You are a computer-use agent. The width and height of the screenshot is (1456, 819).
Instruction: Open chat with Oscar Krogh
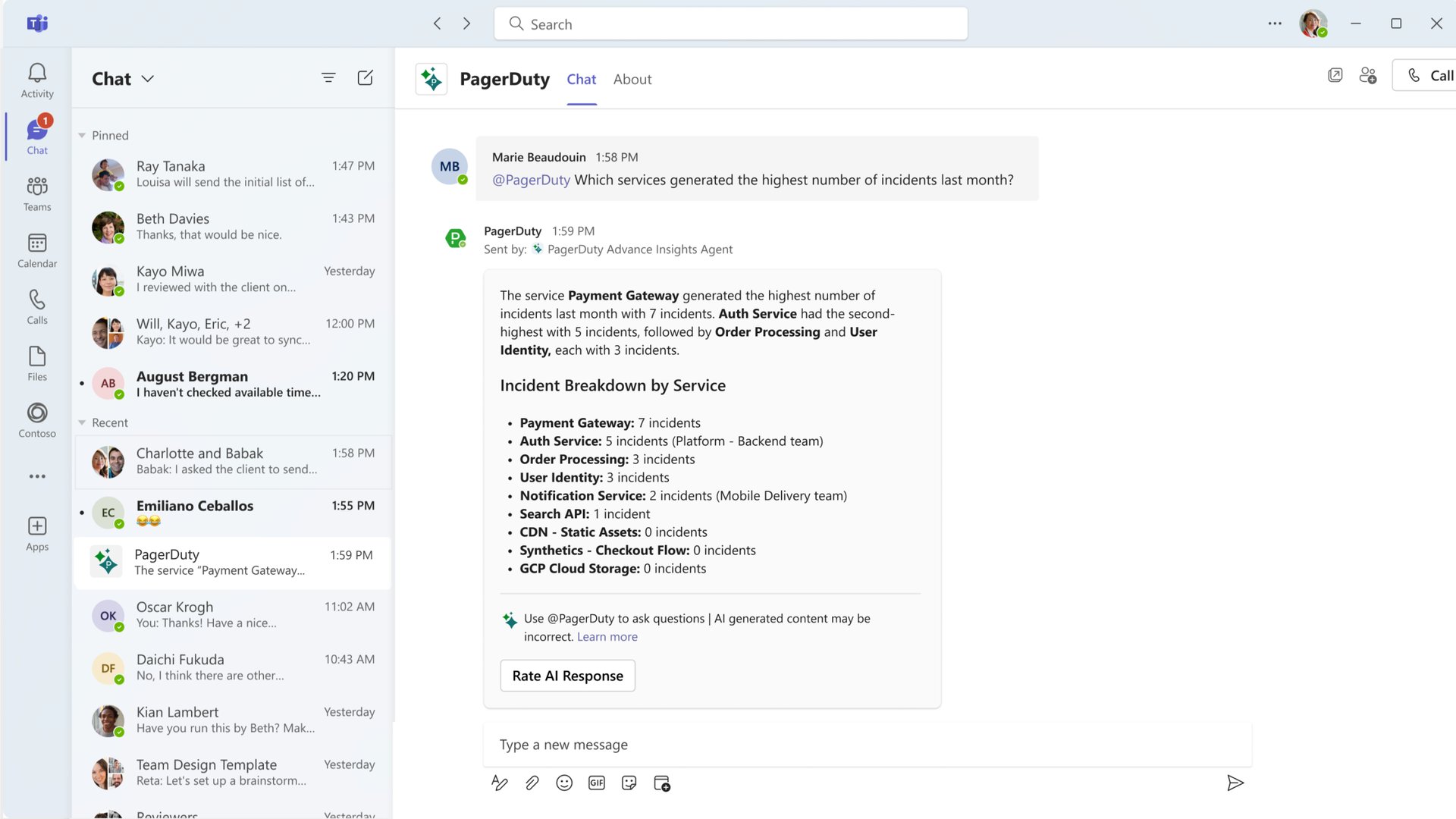click(234, 615)
